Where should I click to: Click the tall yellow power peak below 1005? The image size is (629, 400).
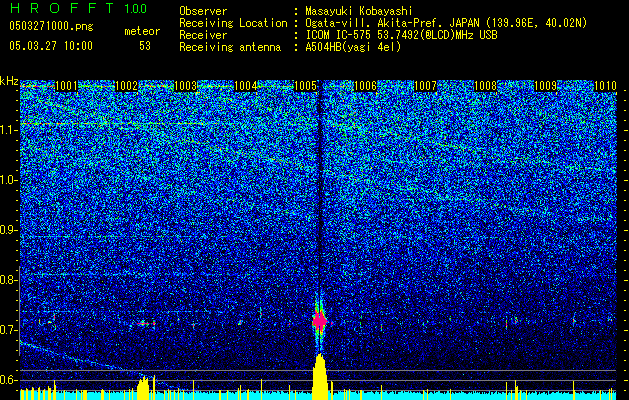pyautogui.click(x=320, y=376)
